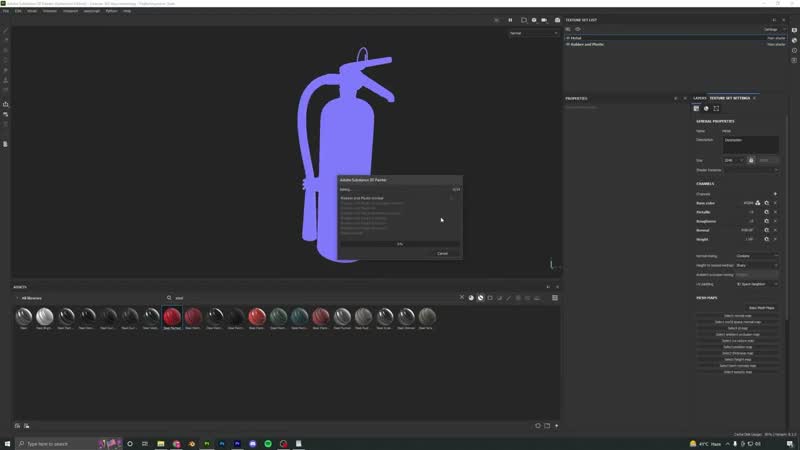
Task: Click Select opacity map button
Action: (738, 372)
